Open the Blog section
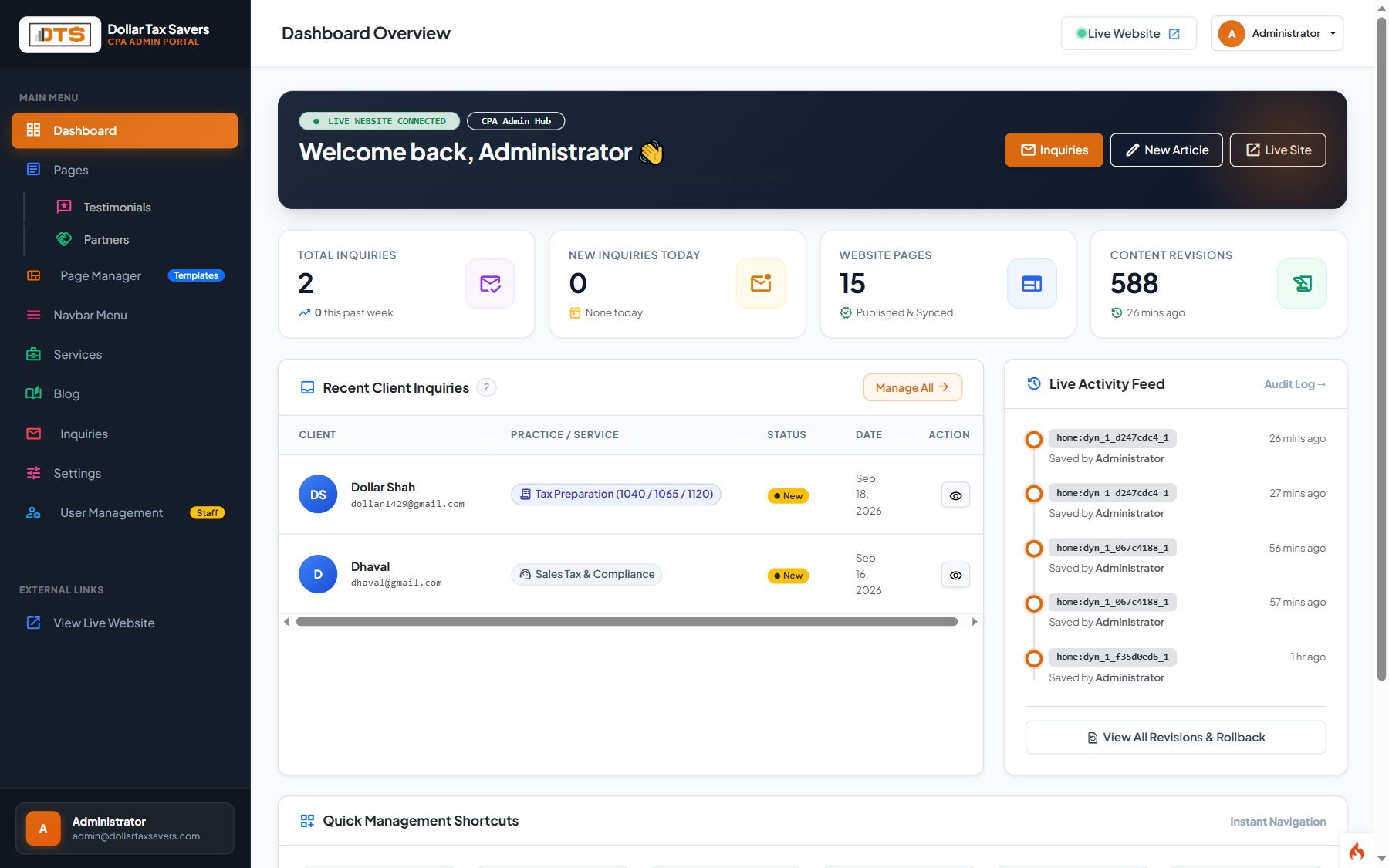 click(x=125, y=393)
